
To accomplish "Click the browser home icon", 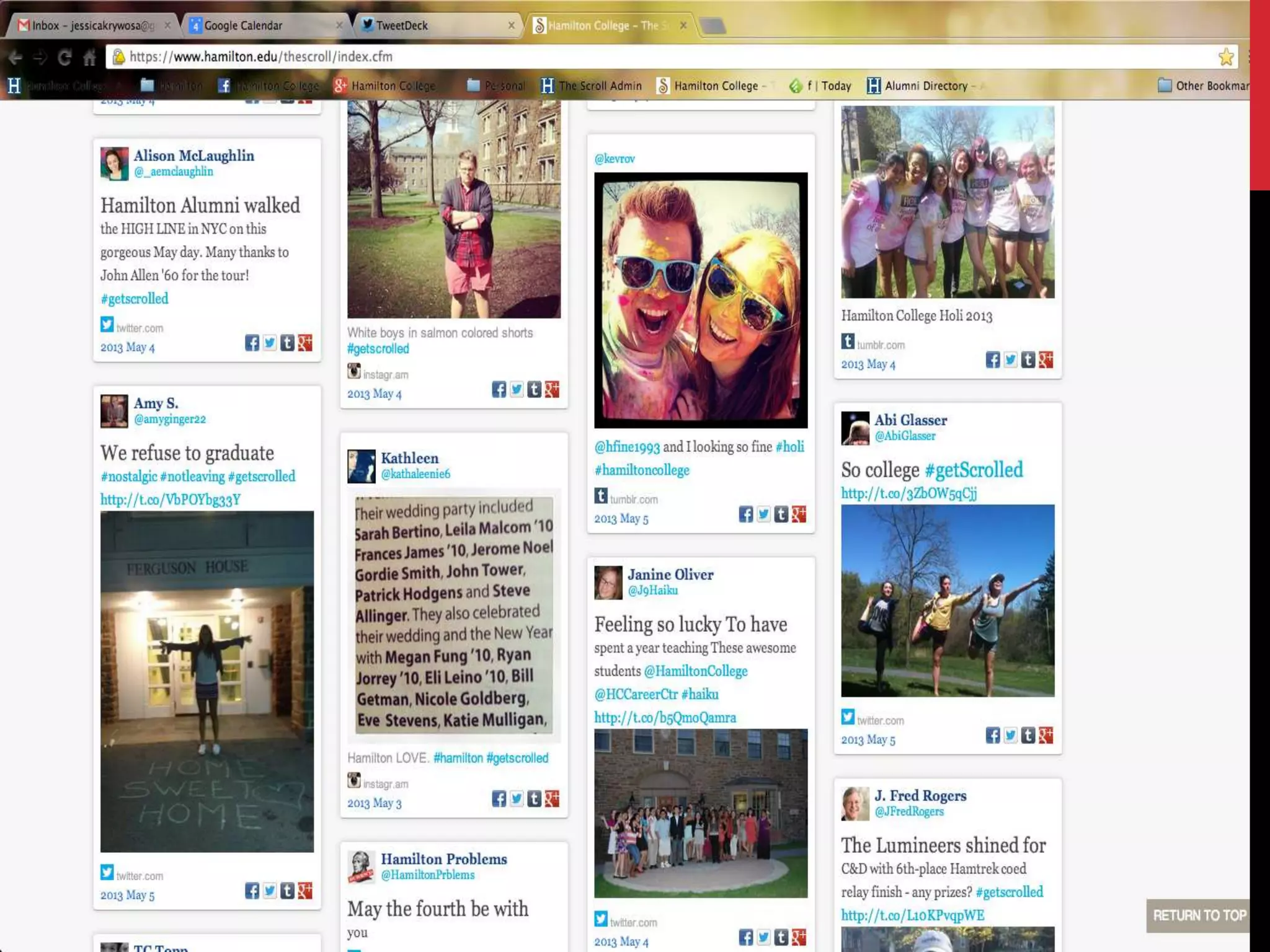I will click(89, 58).
